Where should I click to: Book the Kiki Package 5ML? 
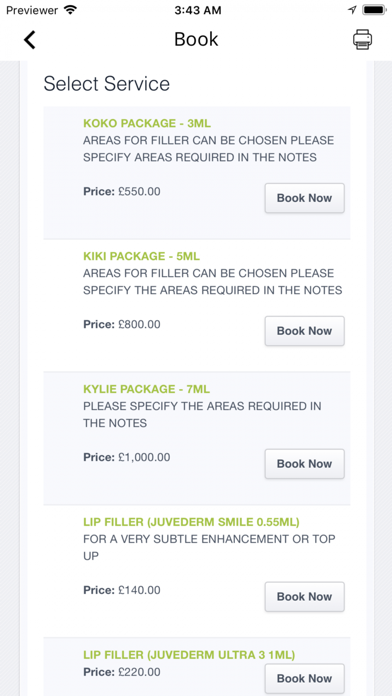click(x=305, y=331)
